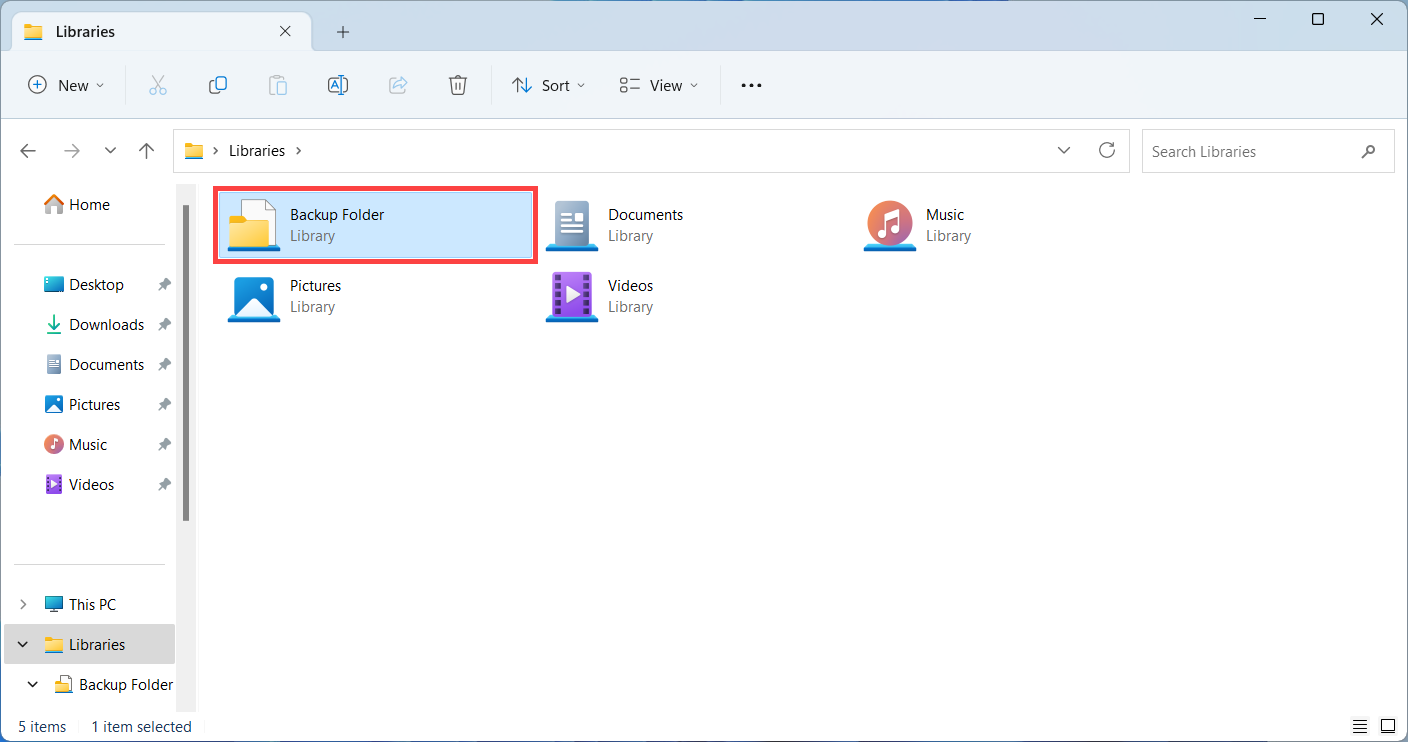Switch to details view in status bar

(1360, 726)
